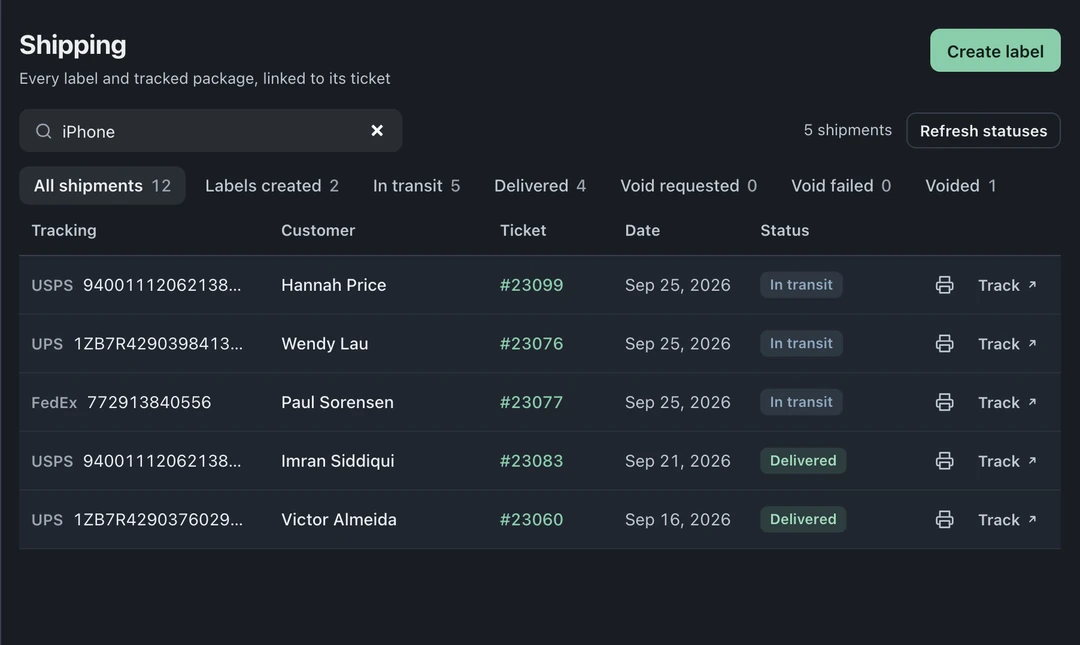The width and height of the screenshot is (1080, 645).
Task: Track Paul Sorensen's FedEx package
Action: point(1007,402)
